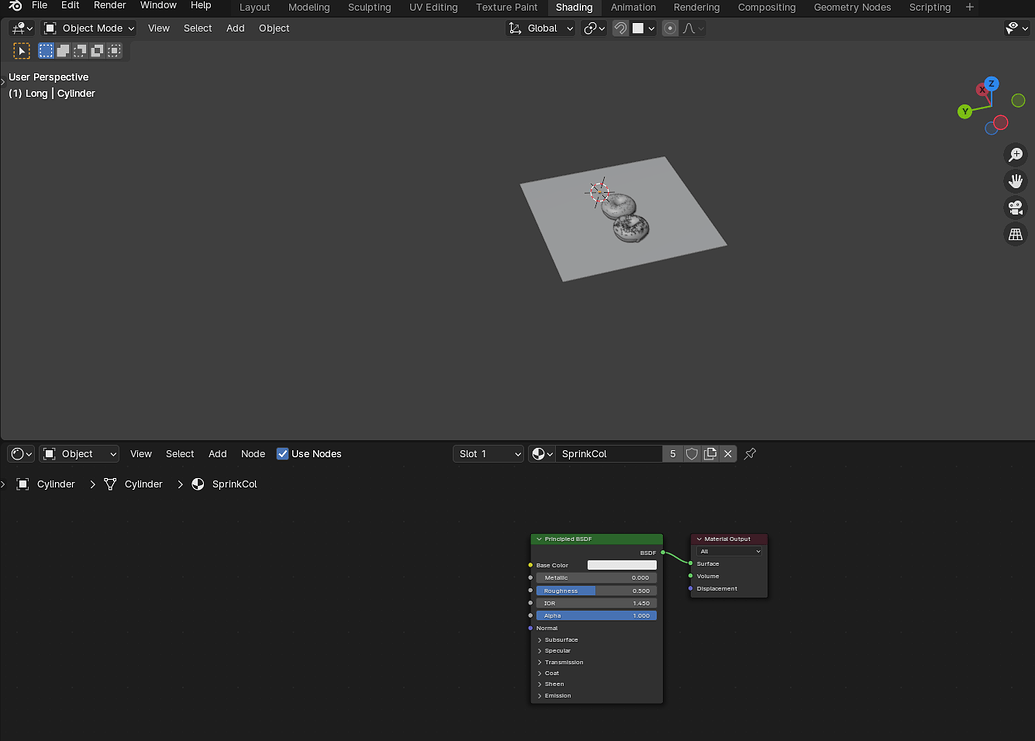Click the hand Move View icon in the sidebar

[x=1015, y=181]
